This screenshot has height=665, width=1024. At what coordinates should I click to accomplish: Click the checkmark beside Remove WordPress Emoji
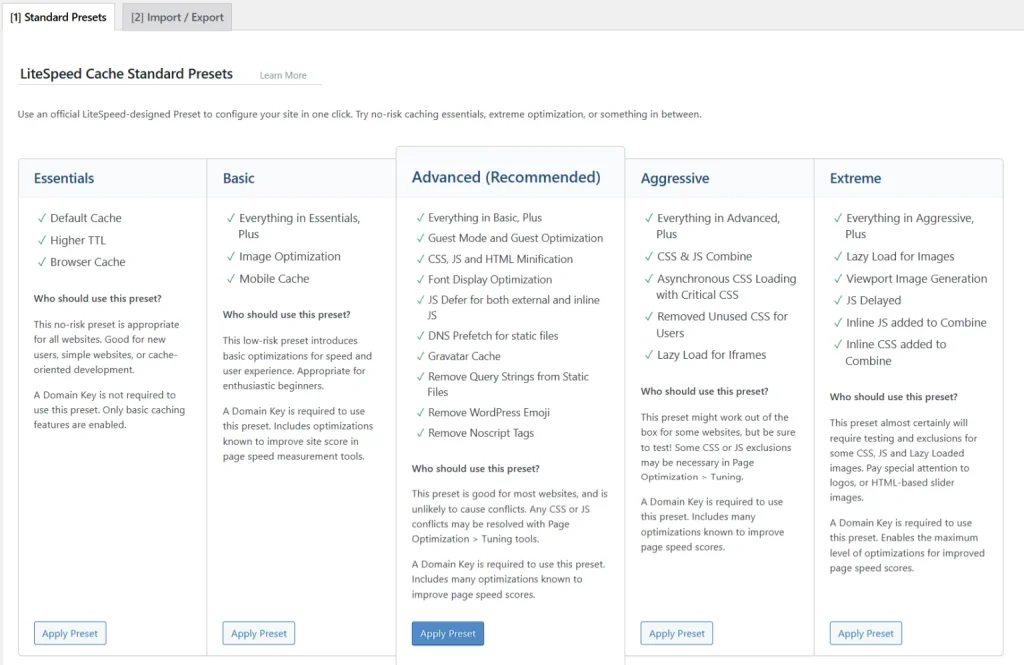coord(419,412)
